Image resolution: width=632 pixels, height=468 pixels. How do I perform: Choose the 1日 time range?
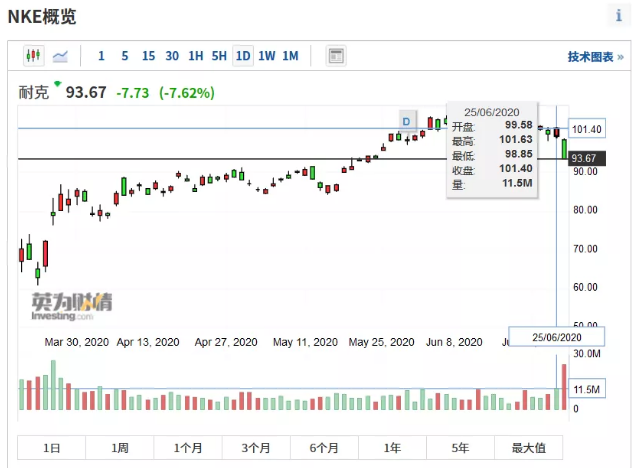51,447
